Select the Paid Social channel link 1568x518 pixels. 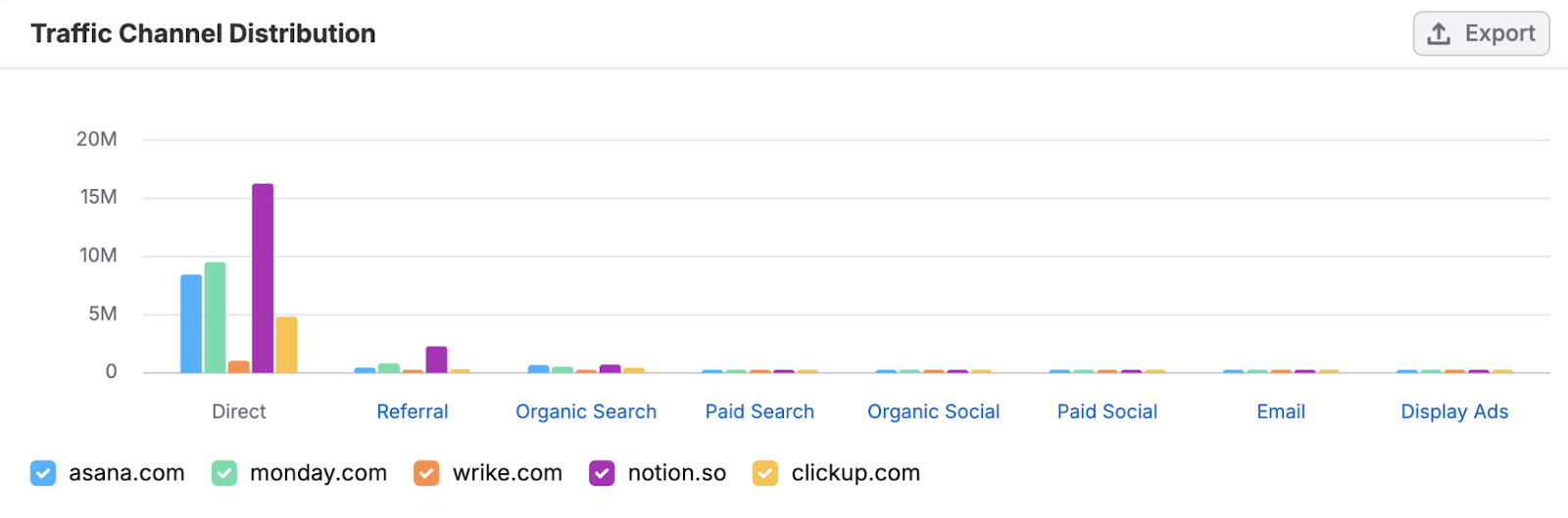point(1107,412)
